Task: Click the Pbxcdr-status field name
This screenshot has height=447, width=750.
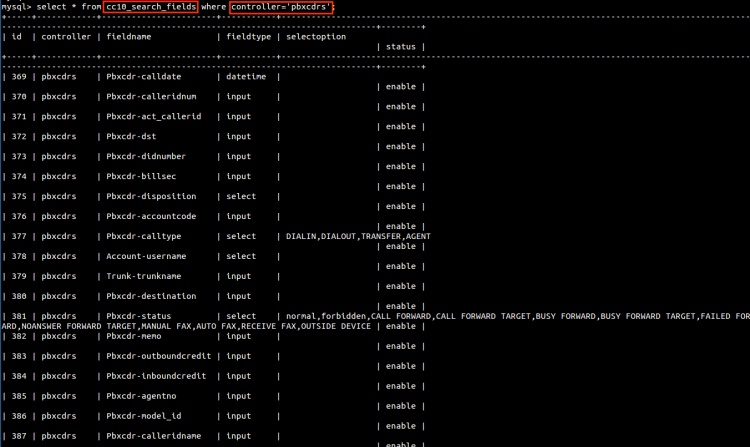Action: pyautogui.click(x=140, y=317)
